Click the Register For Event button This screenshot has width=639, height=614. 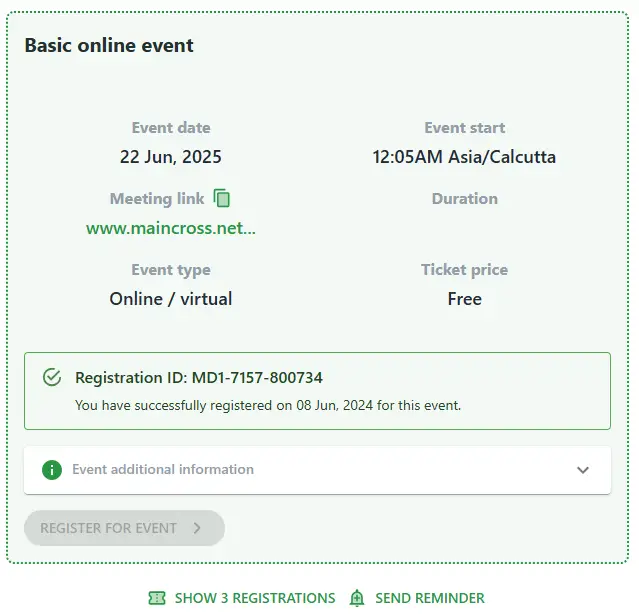pyautogui.click(x=124, y=528)
